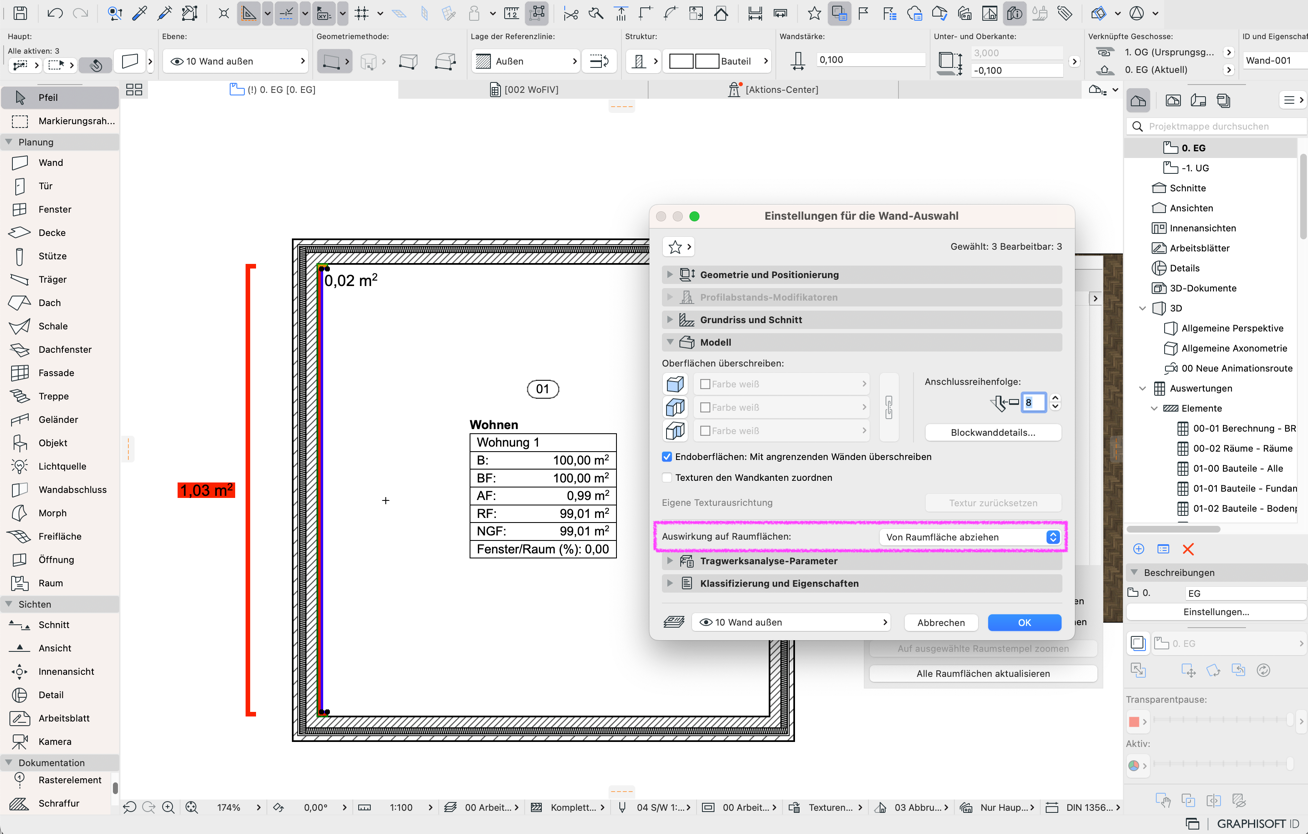Image resolution: width=1308 pixels, height=834 pixels.
Task: Choose the Stütze tool
Action: point(60,256)
